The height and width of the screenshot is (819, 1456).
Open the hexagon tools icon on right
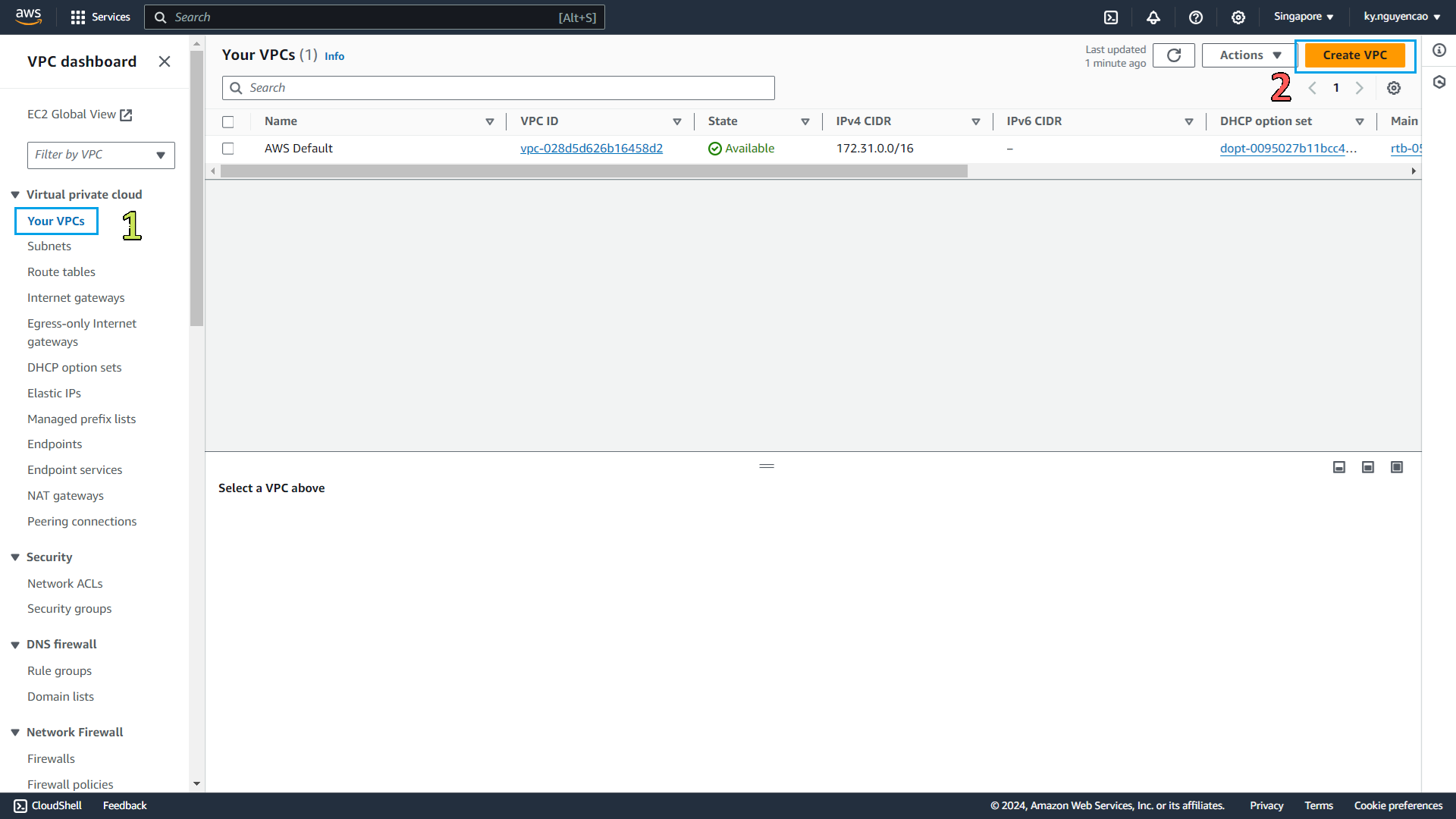point(1439,82)
